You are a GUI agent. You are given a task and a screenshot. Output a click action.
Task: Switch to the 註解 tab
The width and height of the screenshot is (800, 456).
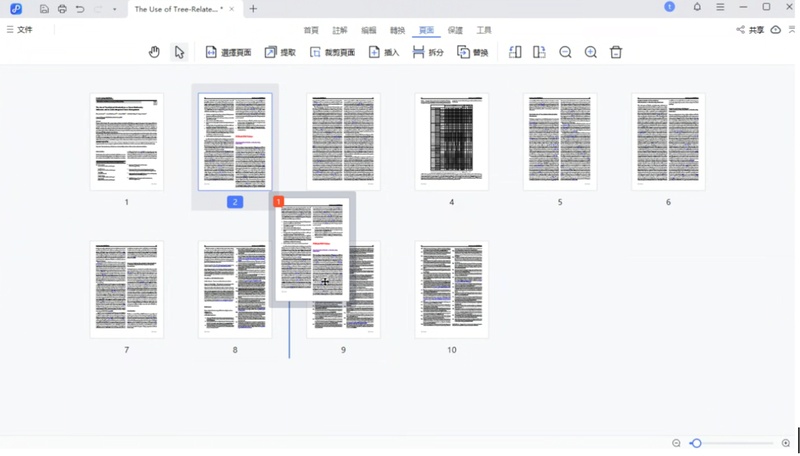340,30
